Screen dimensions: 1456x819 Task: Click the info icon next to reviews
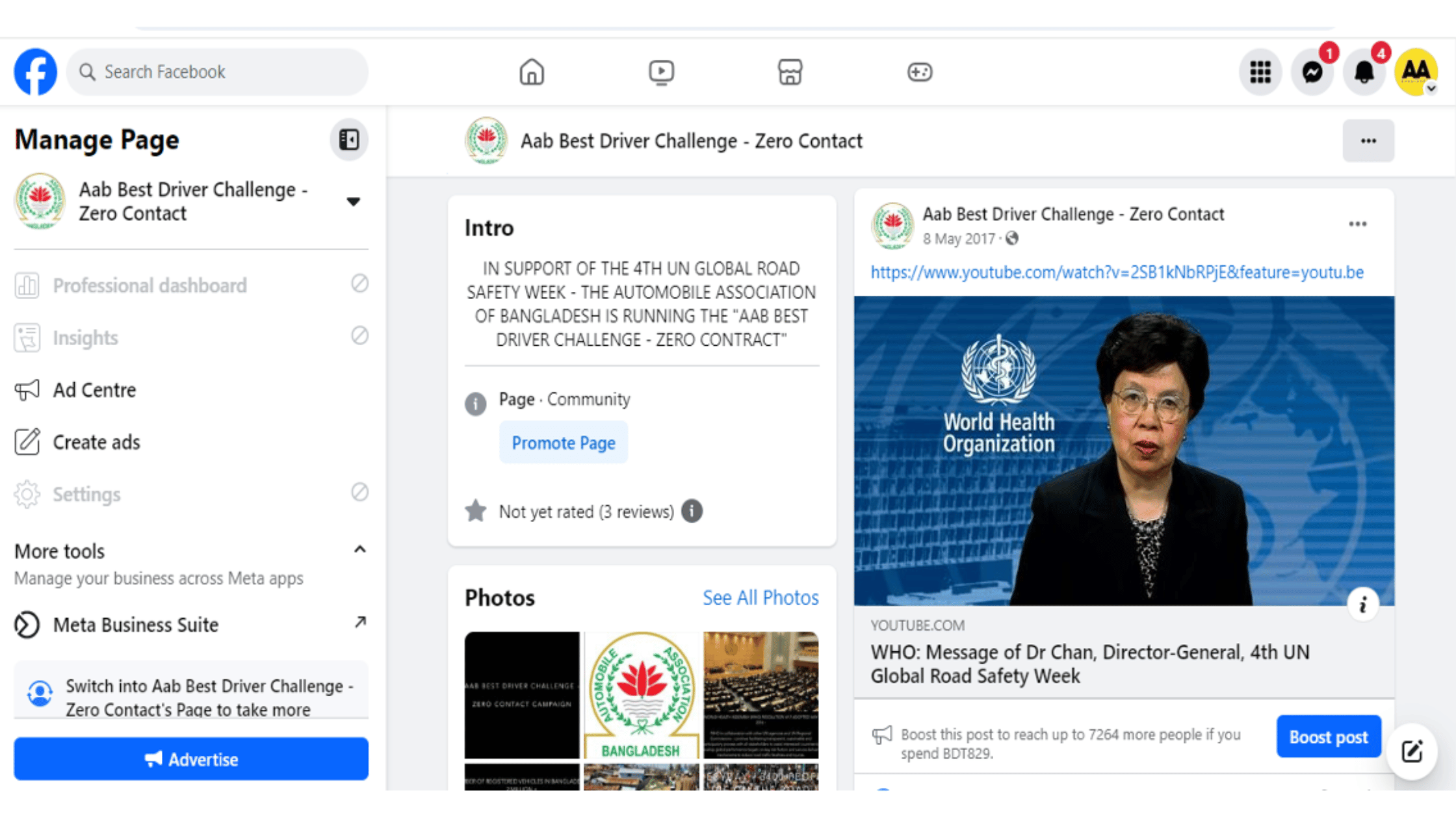pyautogui.click(x=692, y=511)
